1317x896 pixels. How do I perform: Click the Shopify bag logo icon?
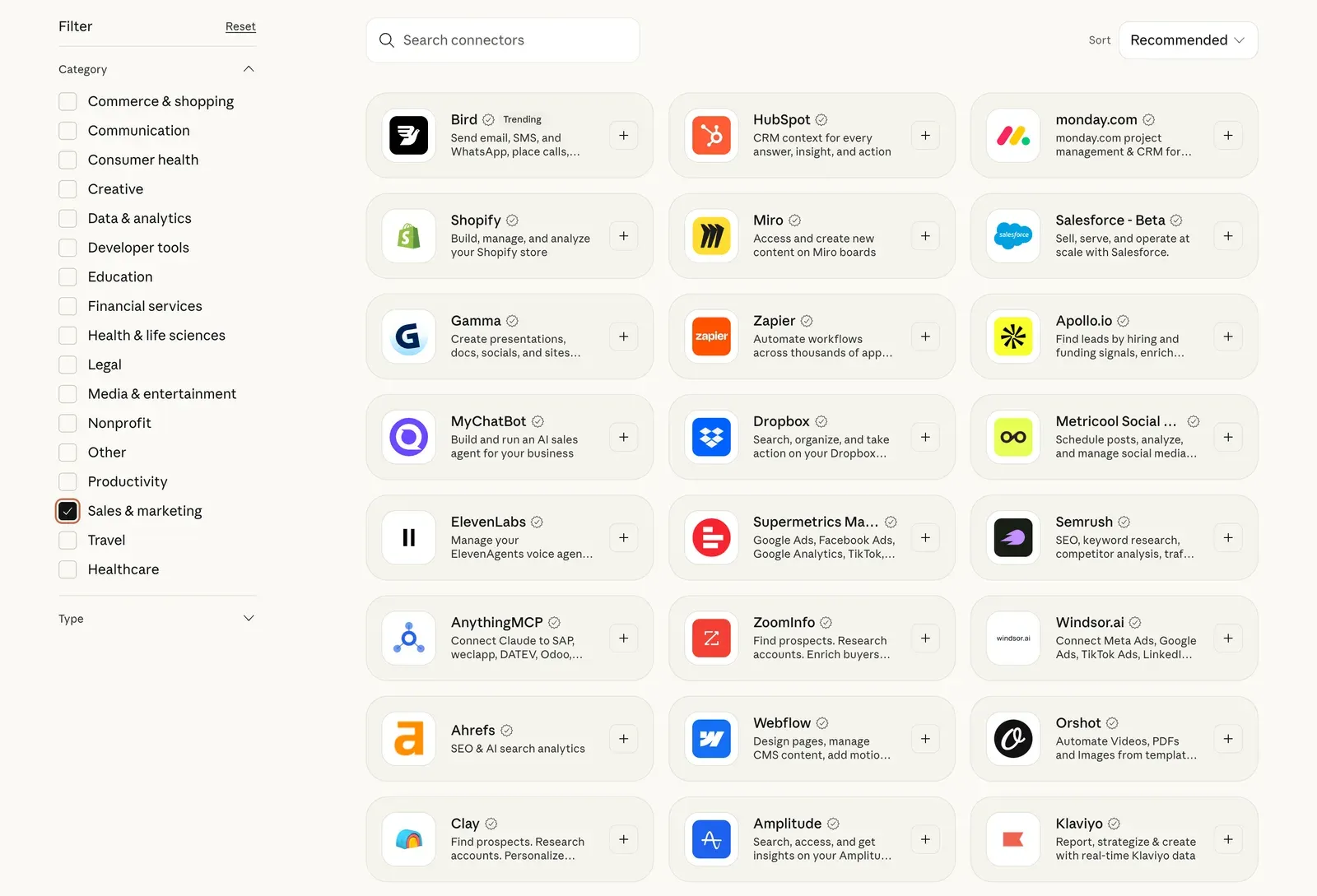pyautogui.click(x=409, y=236)
